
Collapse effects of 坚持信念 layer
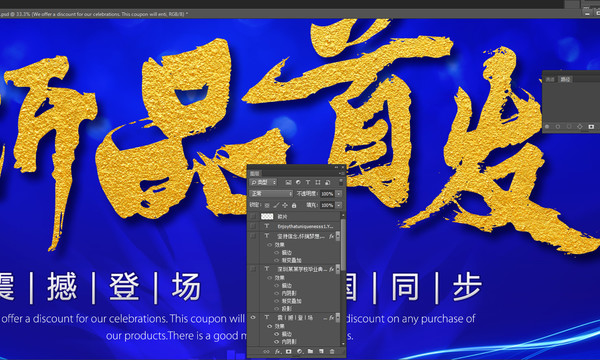point(338,236)
